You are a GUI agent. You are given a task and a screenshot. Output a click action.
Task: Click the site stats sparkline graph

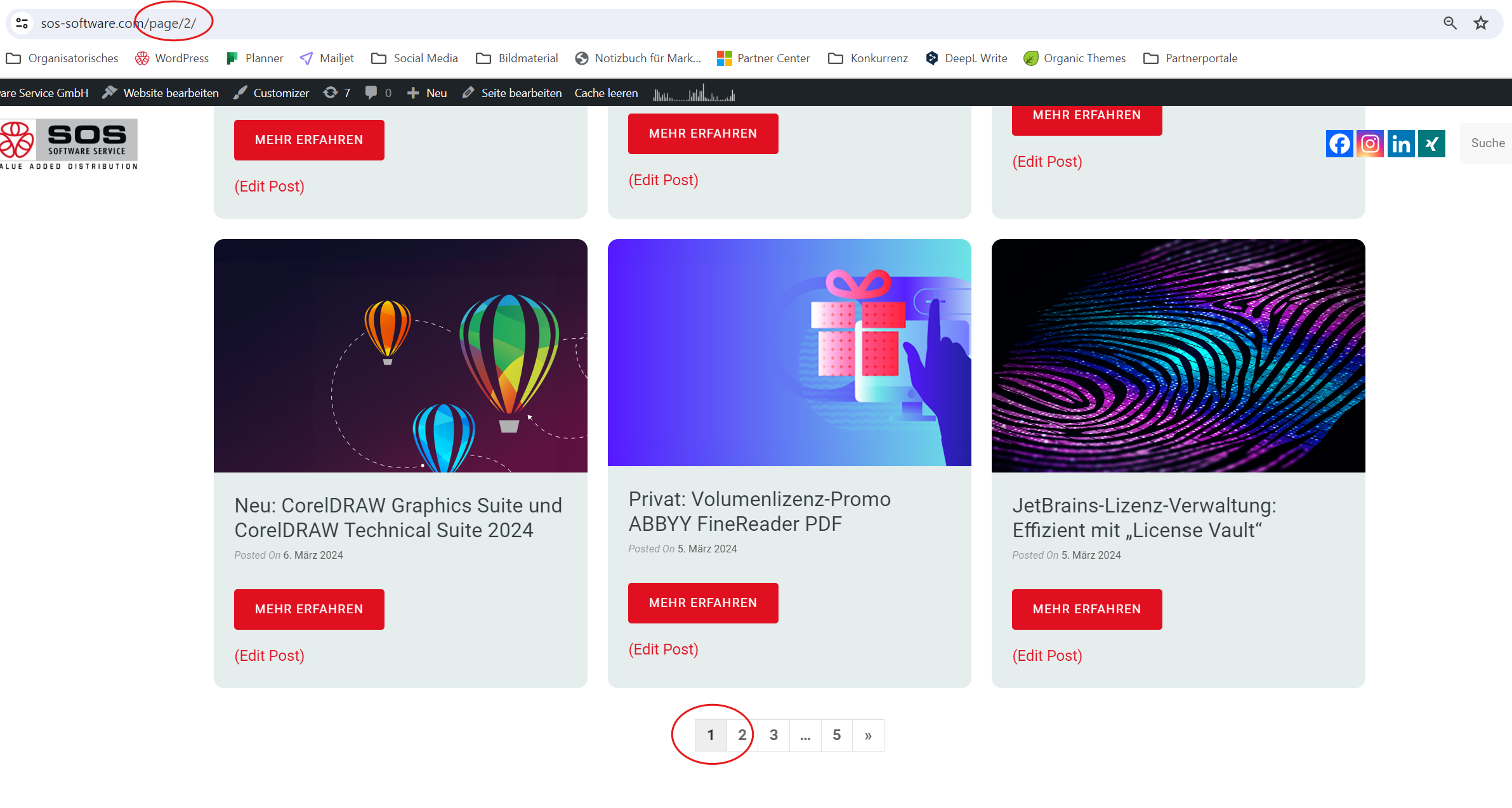(x=694, y=93)
